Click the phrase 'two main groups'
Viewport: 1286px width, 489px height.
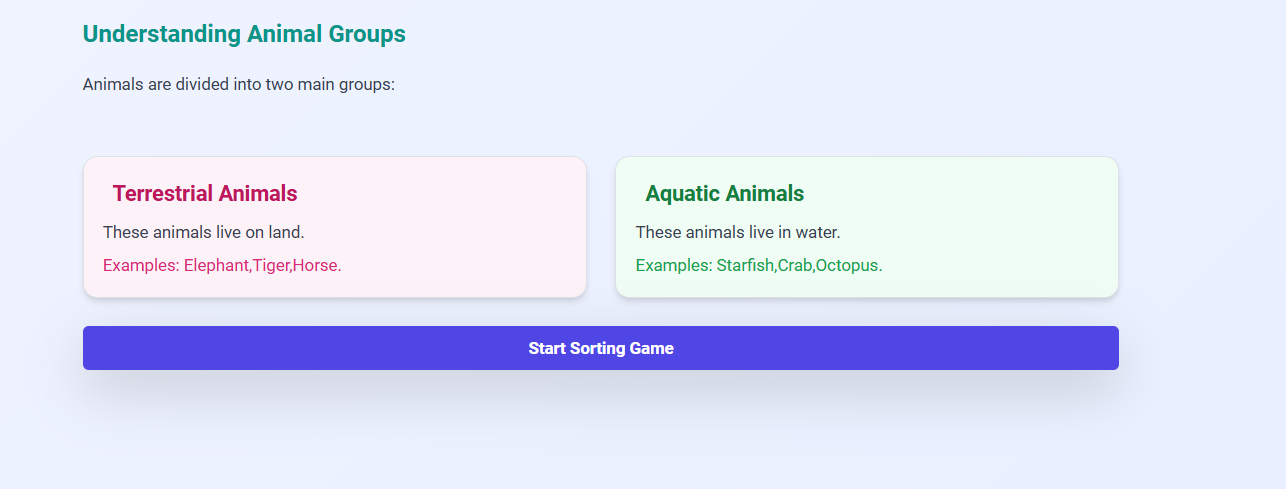(329, 84)
